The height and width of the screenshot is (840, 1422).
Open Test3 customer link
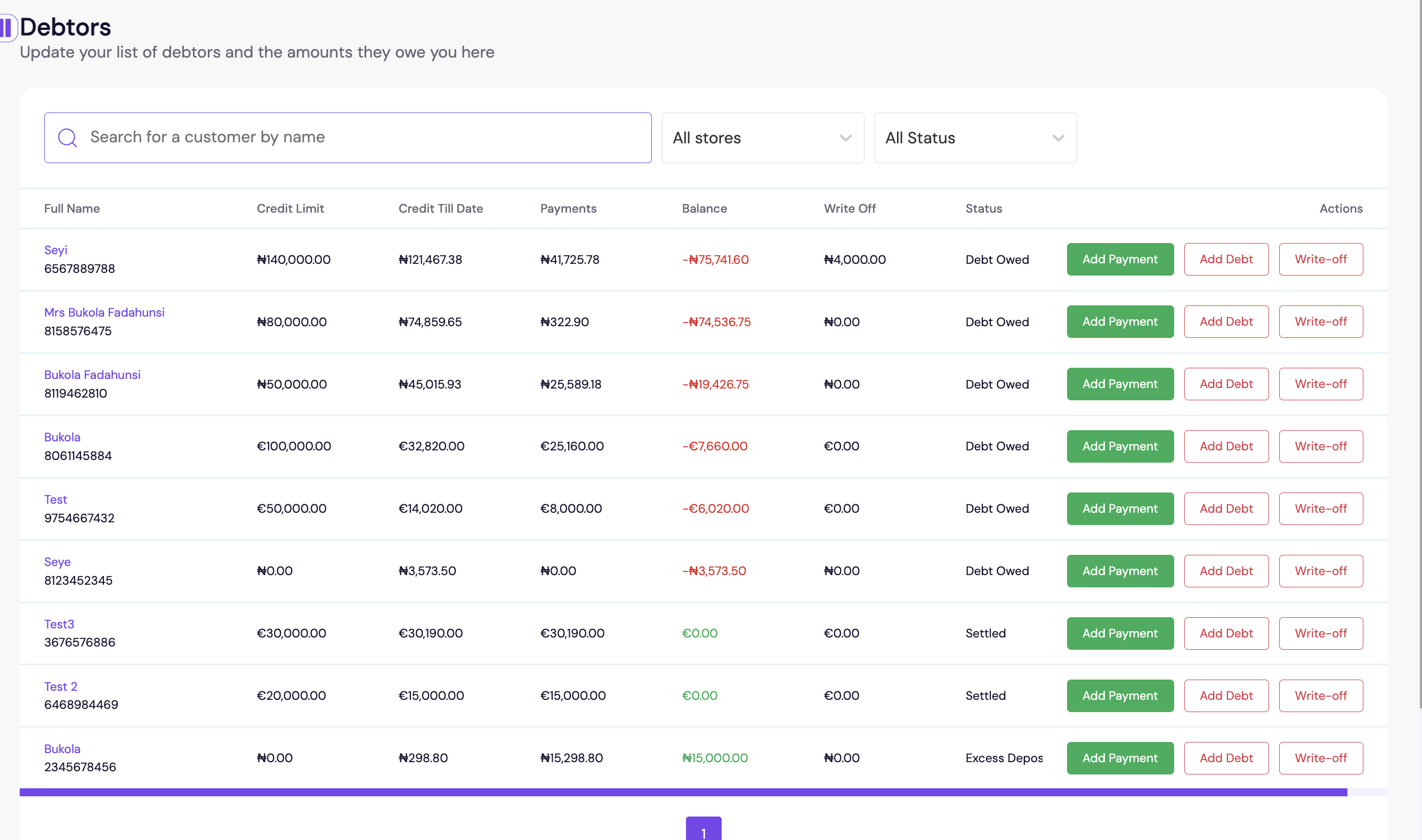tap(59, 624)
